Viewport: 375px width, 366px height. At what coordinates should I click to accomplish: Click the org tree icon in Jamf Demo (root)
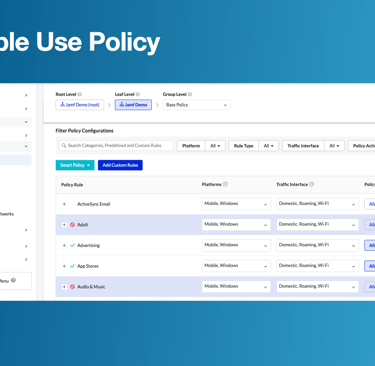(62, 105)
